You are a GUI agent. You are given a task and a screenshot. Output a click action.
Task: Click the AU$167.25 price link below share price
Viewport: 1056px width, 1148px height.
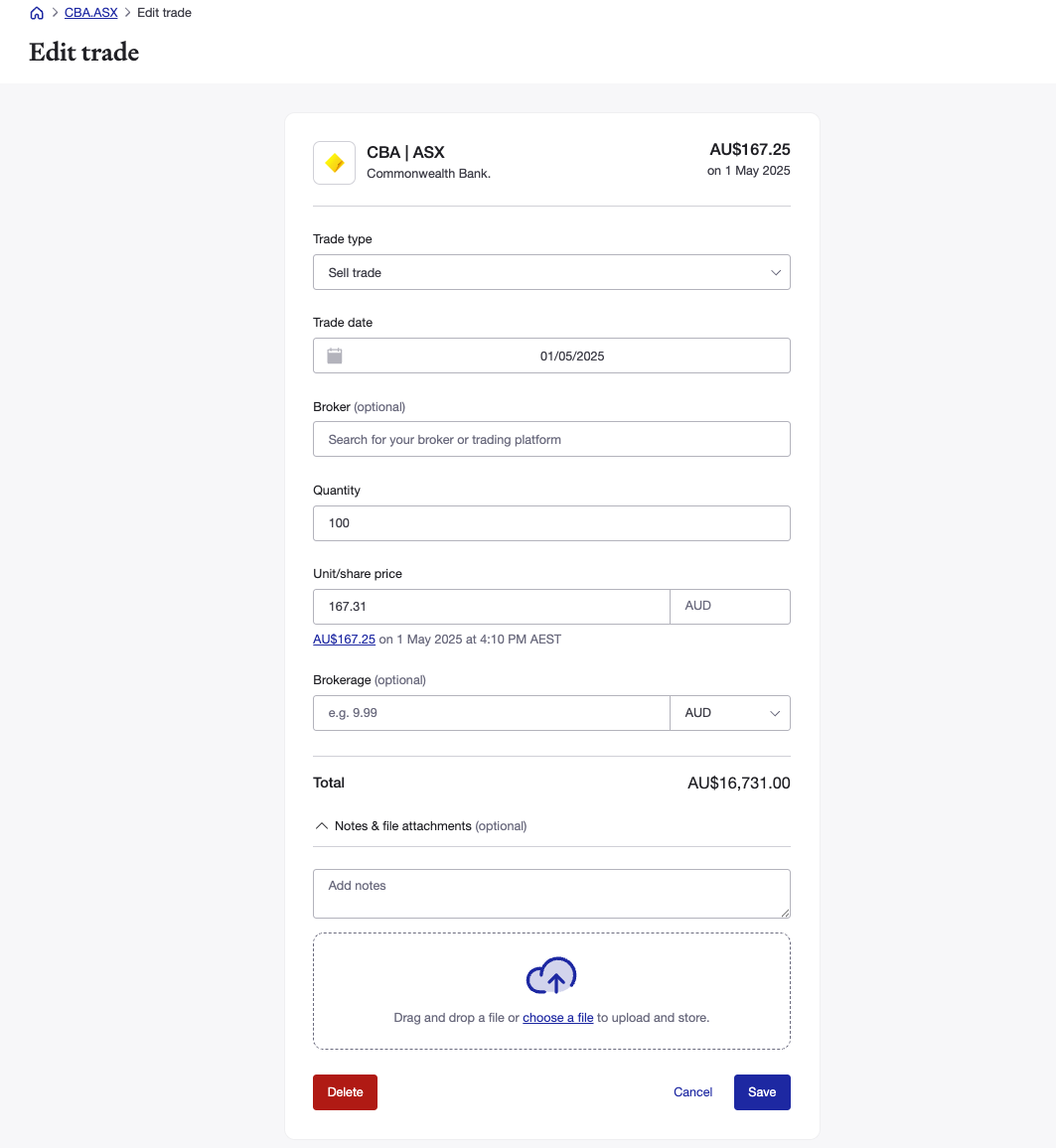click(x=344, y=639)
